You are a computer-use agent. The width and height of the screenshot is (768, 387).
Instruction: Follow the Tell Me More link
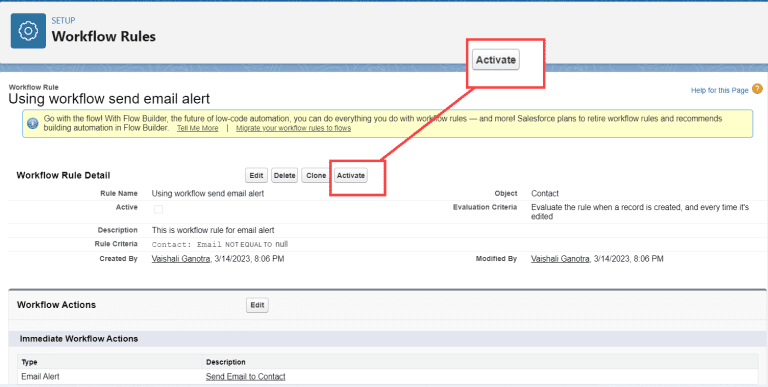[x=197, y=128]
